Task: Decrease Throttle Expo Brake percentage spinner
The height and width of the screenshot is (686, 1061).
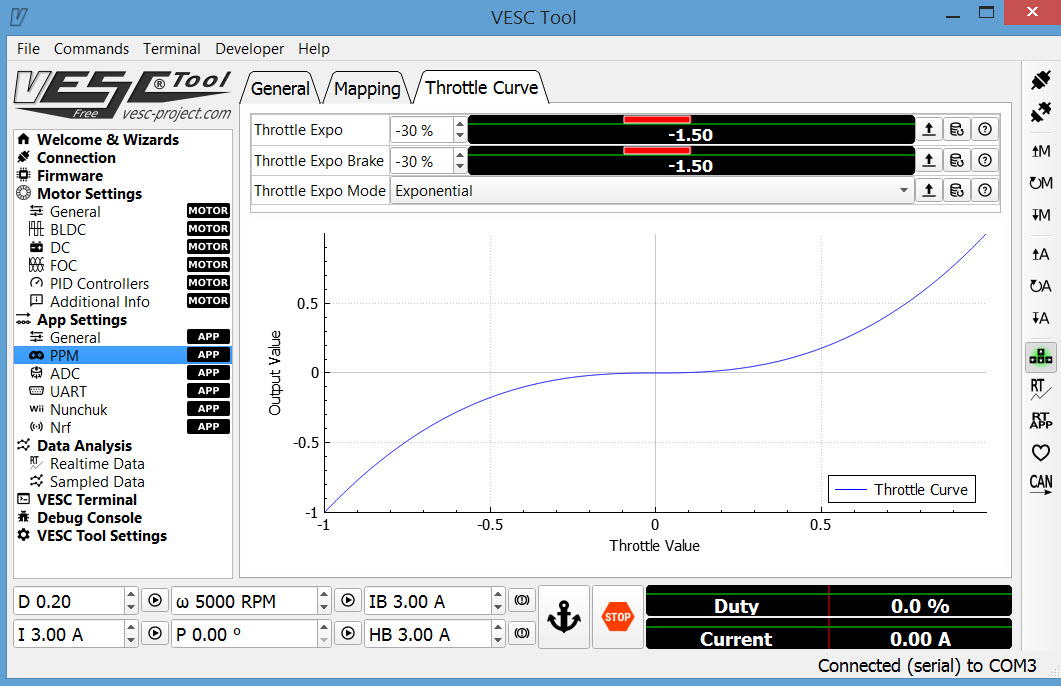Action: [x=460, y=167]
